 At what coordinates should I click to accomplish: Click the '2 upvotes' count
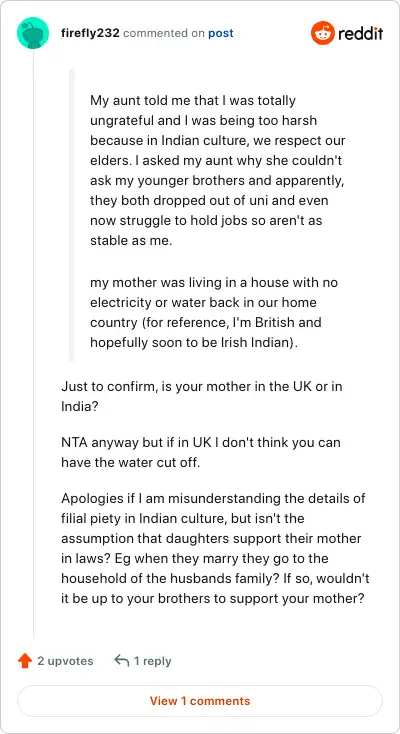point(65,661)
